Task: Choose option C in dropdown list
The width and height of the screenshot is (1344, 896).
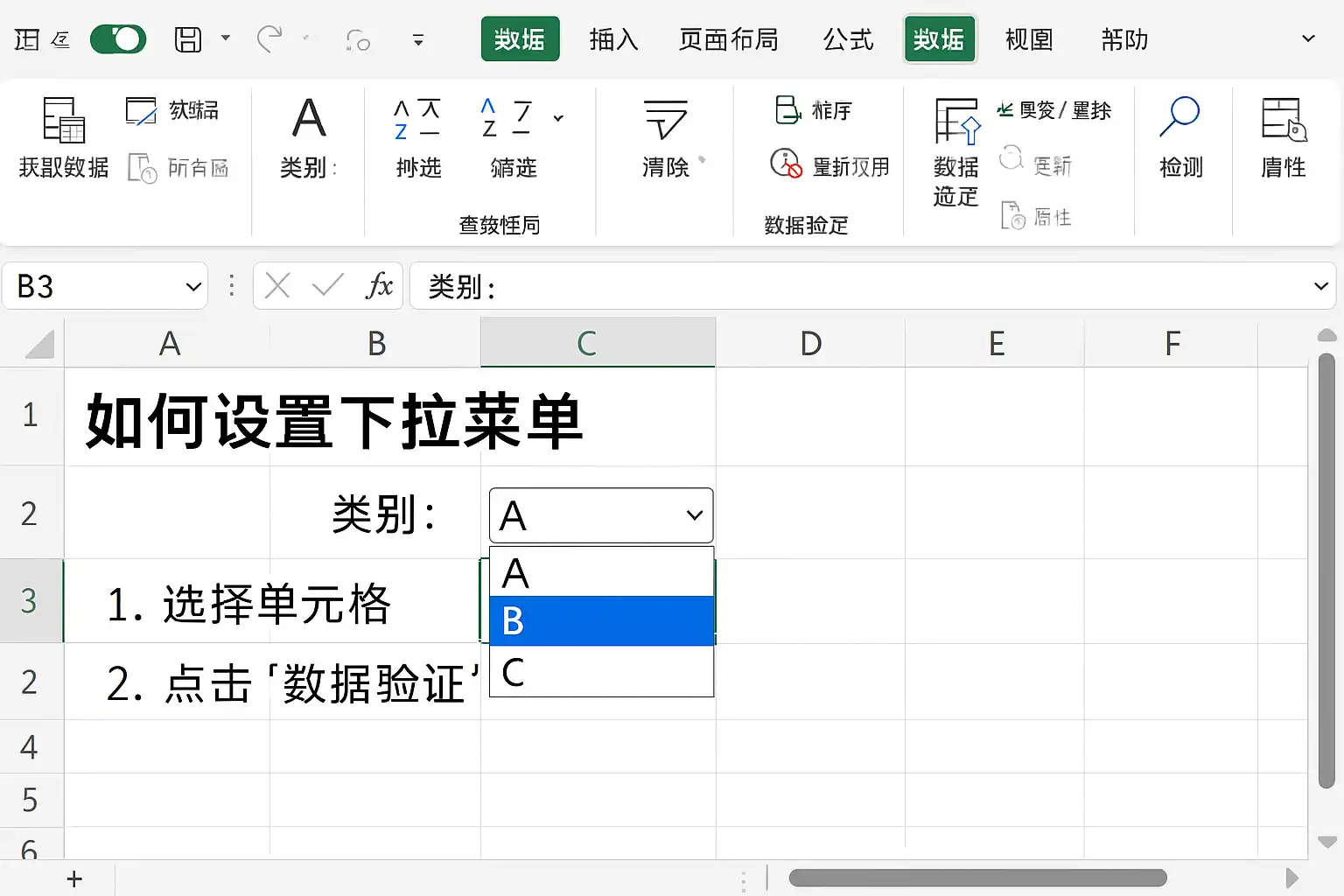Action: pos(602,671)
